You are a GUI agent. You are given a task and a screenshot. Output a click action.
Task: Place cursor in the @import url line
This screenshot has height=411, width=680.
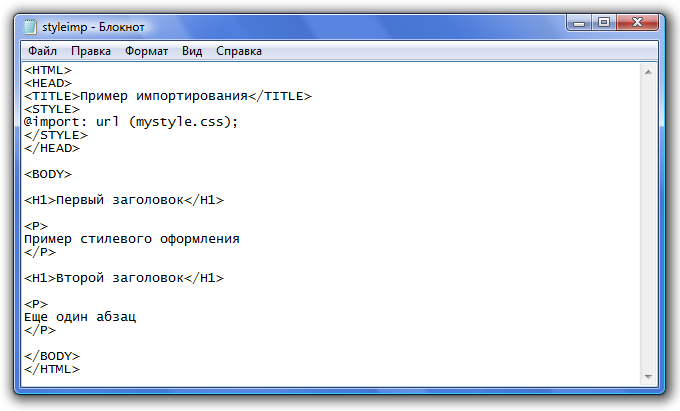click(131, 122)
